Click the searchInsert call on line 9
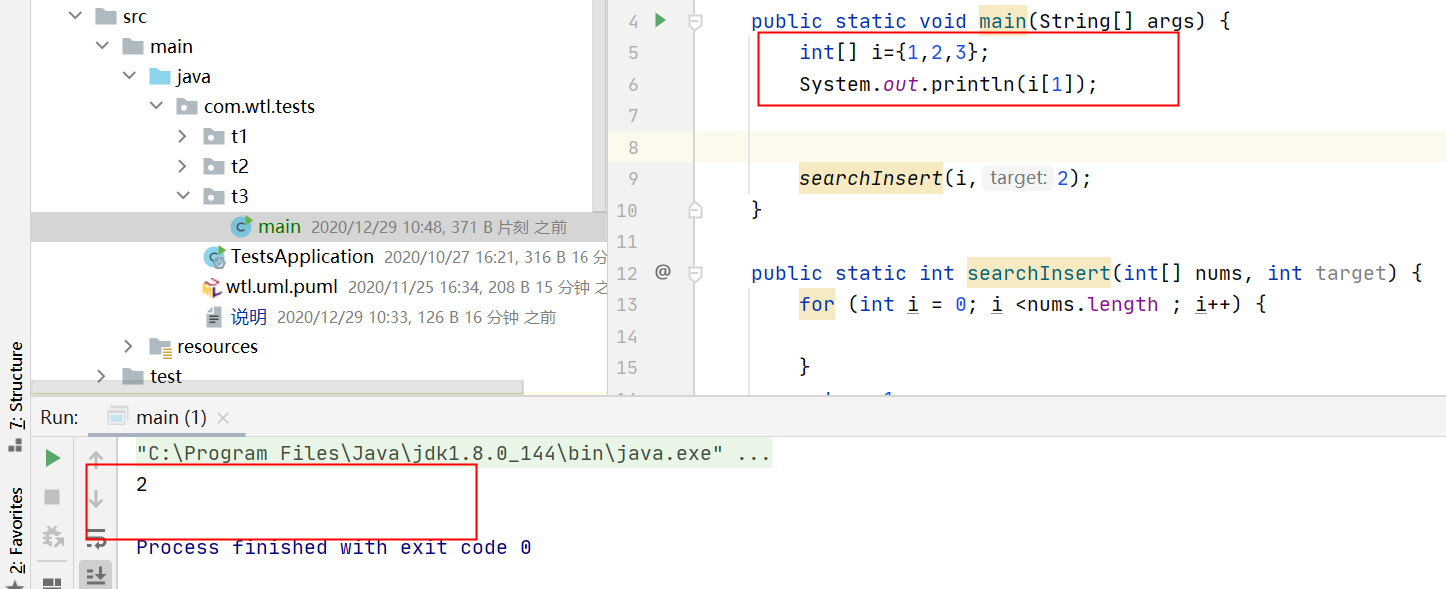The height and width of the screenshot is (589, 1446). (870, 178)
